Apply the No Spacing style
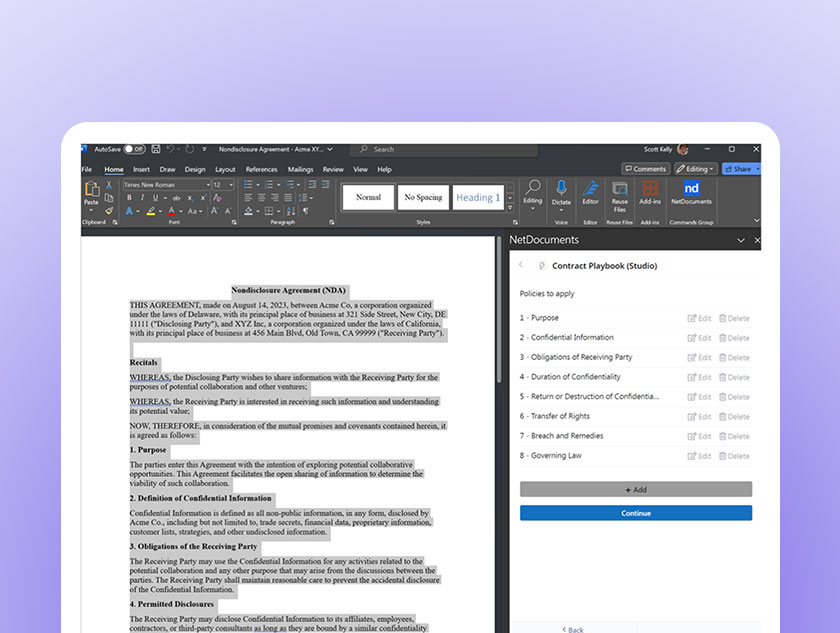Viewport: 840px width, 633px height. 423,197
